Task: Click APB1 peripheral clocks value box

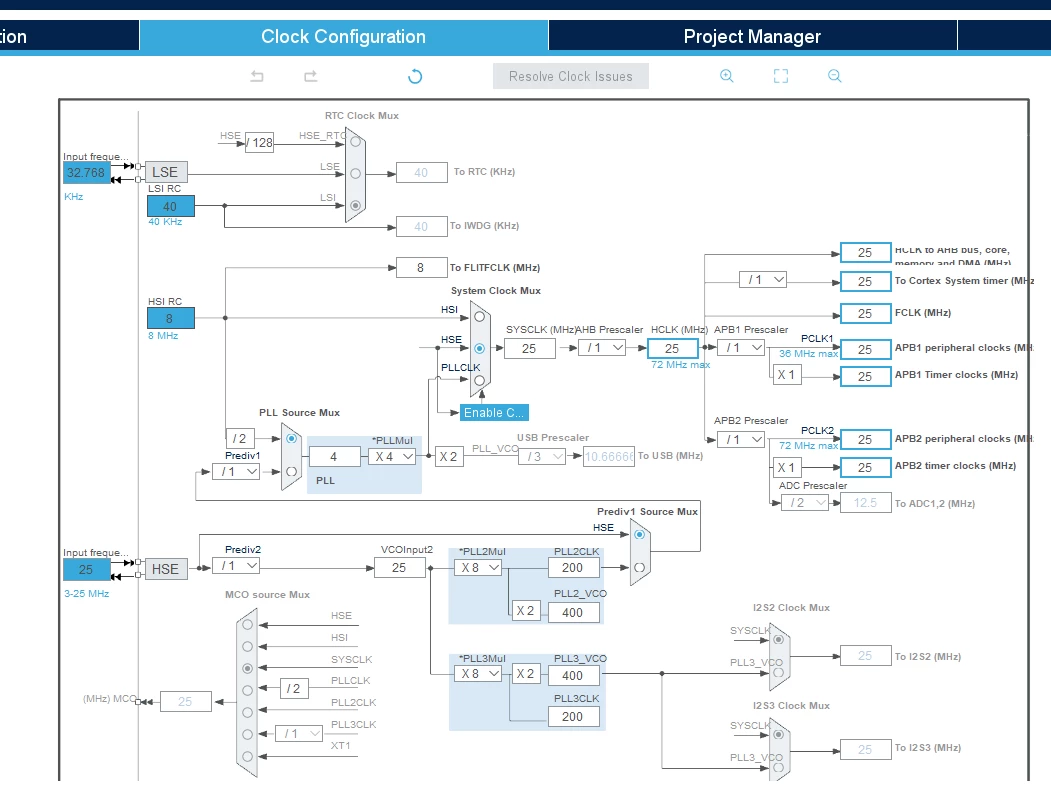Action: (866, 350)
